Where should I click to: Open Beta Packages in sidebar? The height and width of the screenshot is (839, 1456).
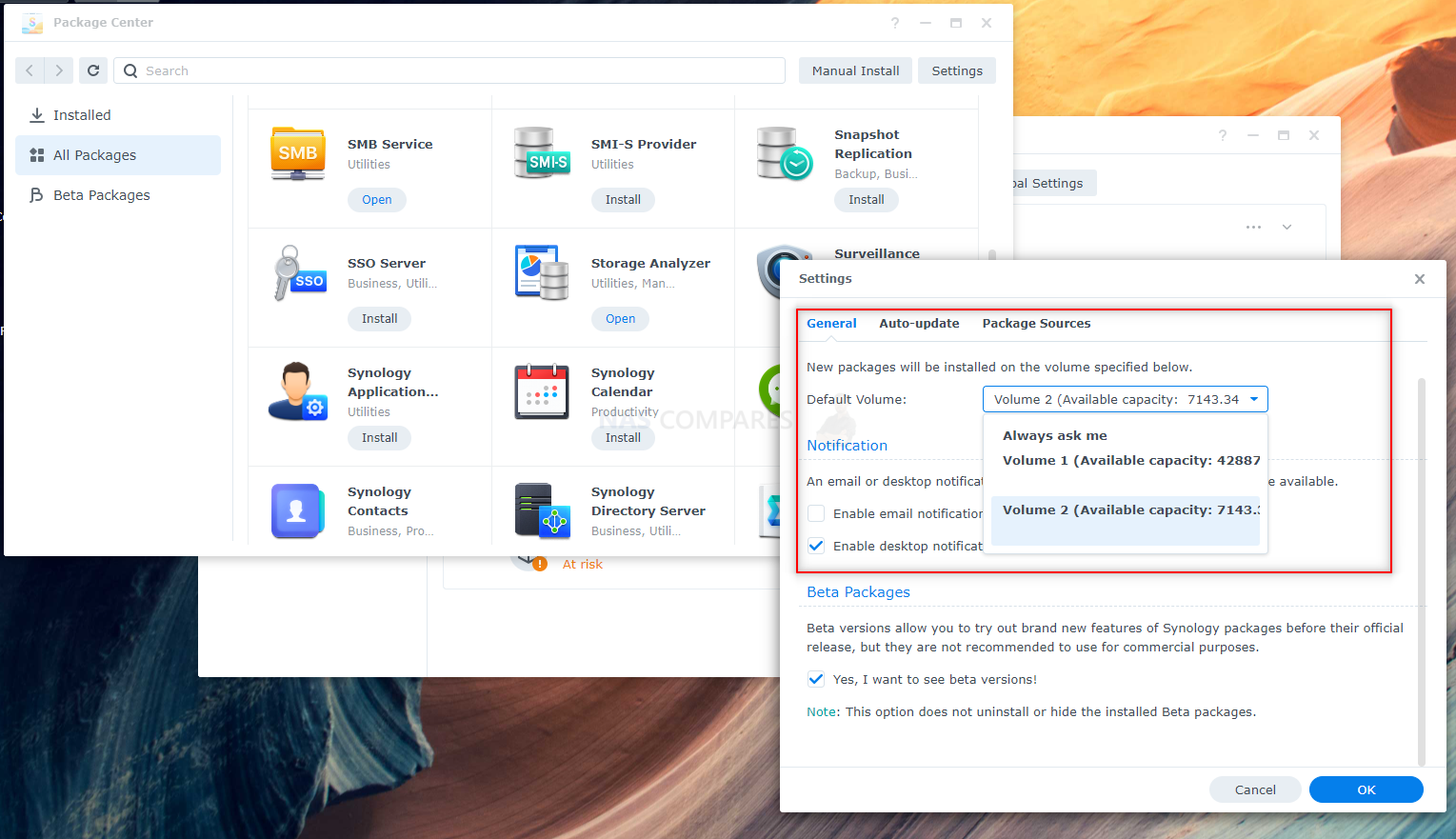[x=118, y=195]
